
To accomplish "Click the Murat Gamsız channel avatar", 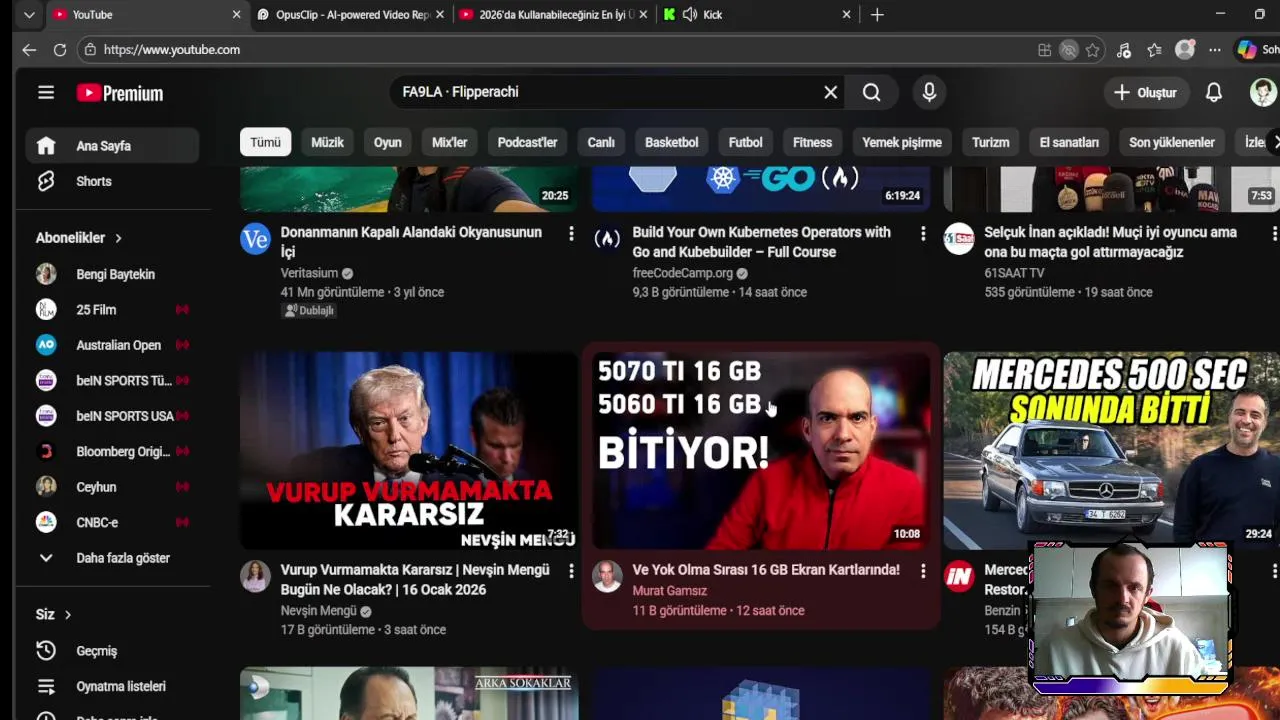I will coord(607,576).
